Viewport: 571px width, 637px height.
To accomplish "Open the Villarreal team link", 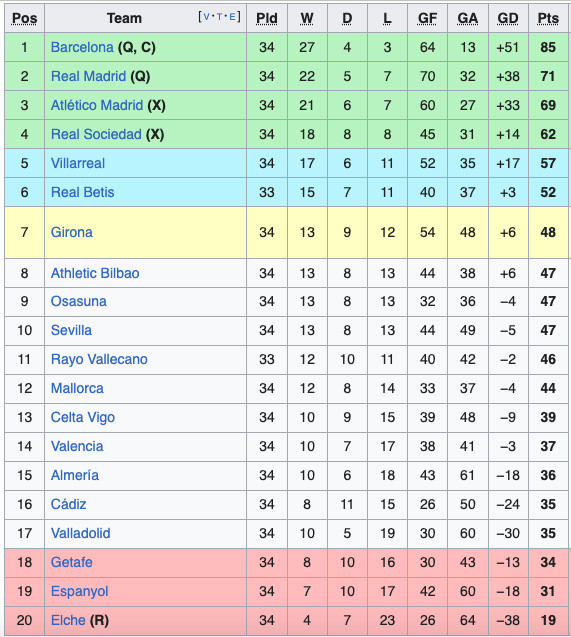I will (x=78, y=163).
